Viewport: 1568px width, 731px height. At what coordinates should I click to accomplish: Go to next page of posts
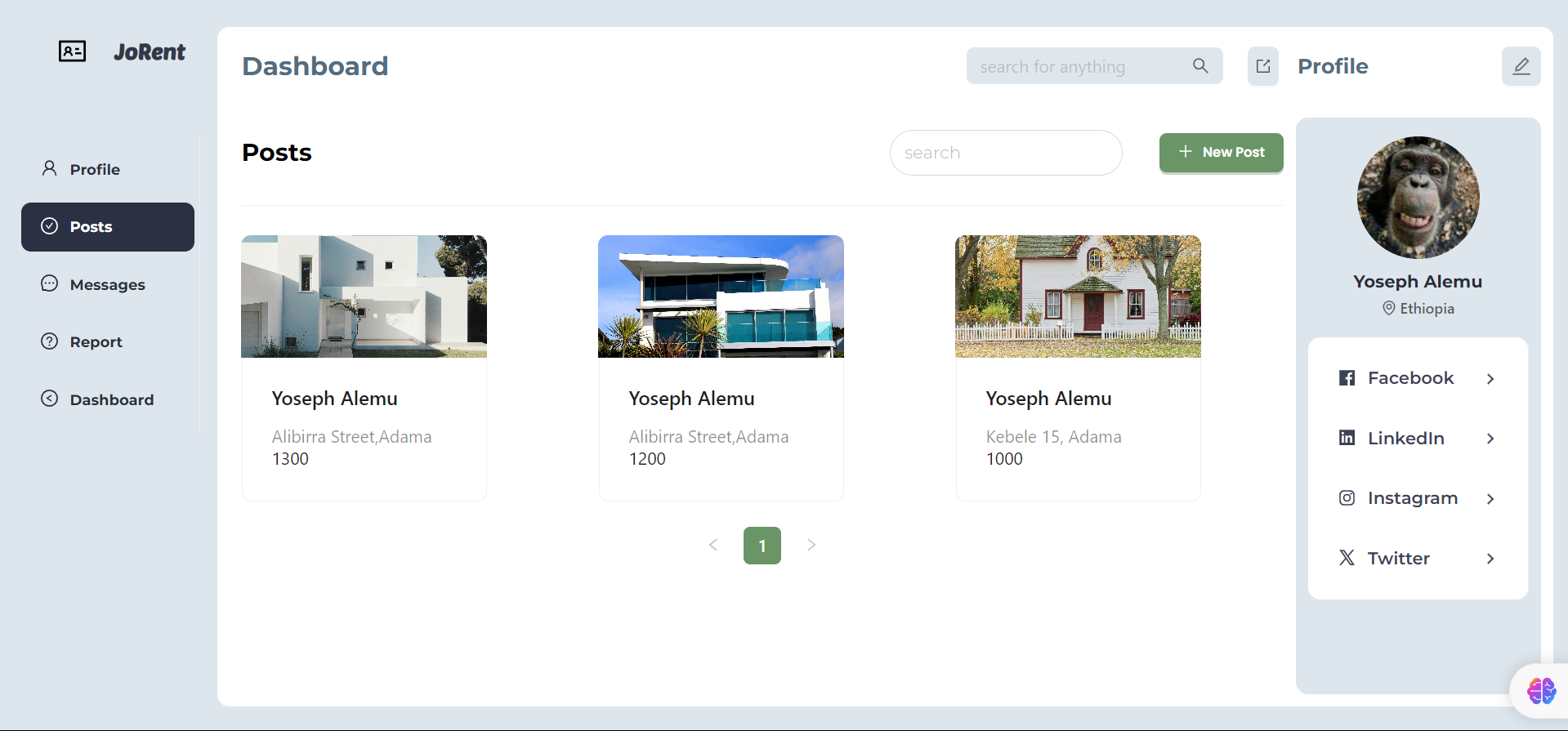811,545
